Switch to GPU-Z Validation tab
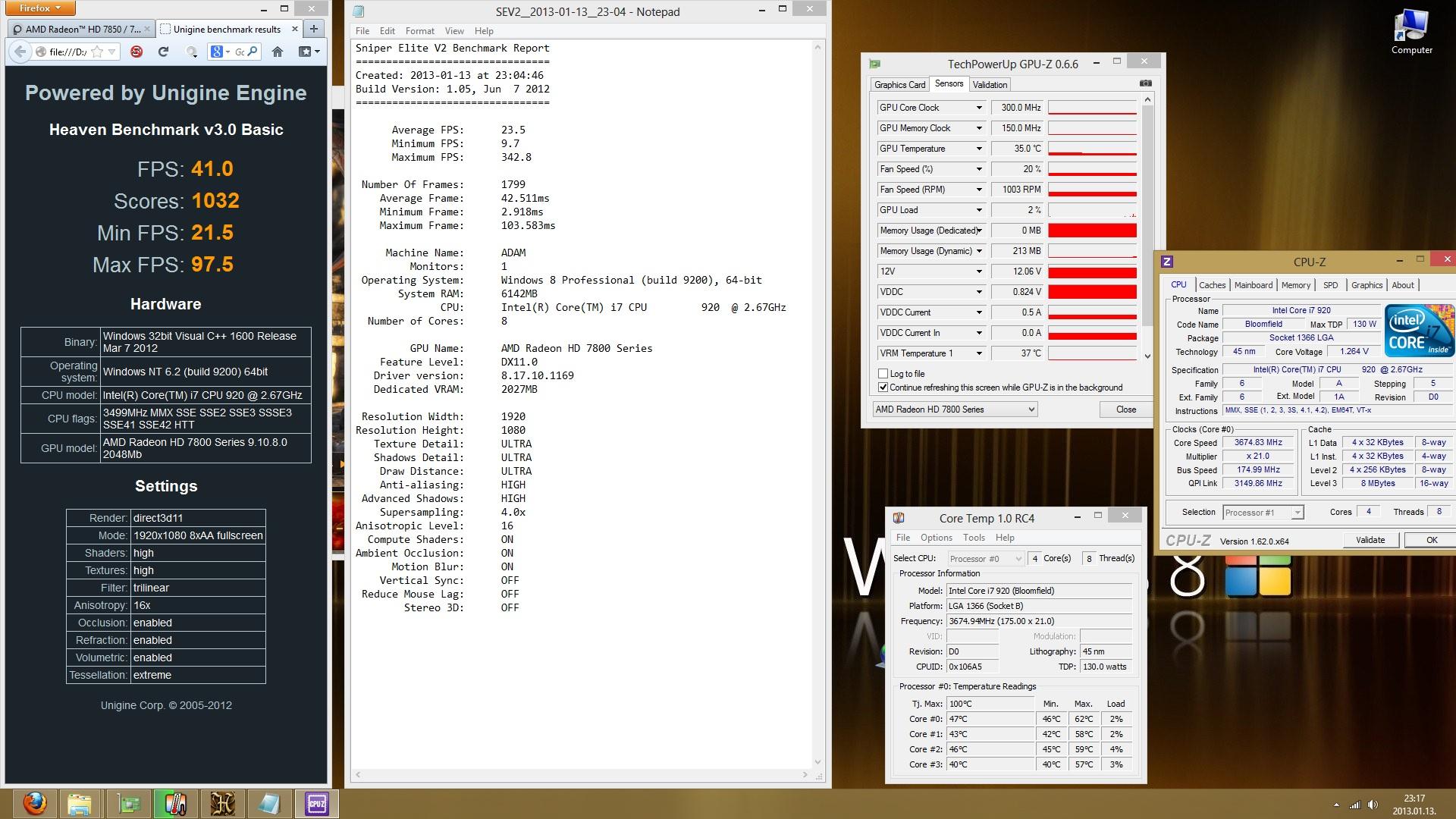The width and height of the screenshot is (1456, 819). (x=990, y=85)
